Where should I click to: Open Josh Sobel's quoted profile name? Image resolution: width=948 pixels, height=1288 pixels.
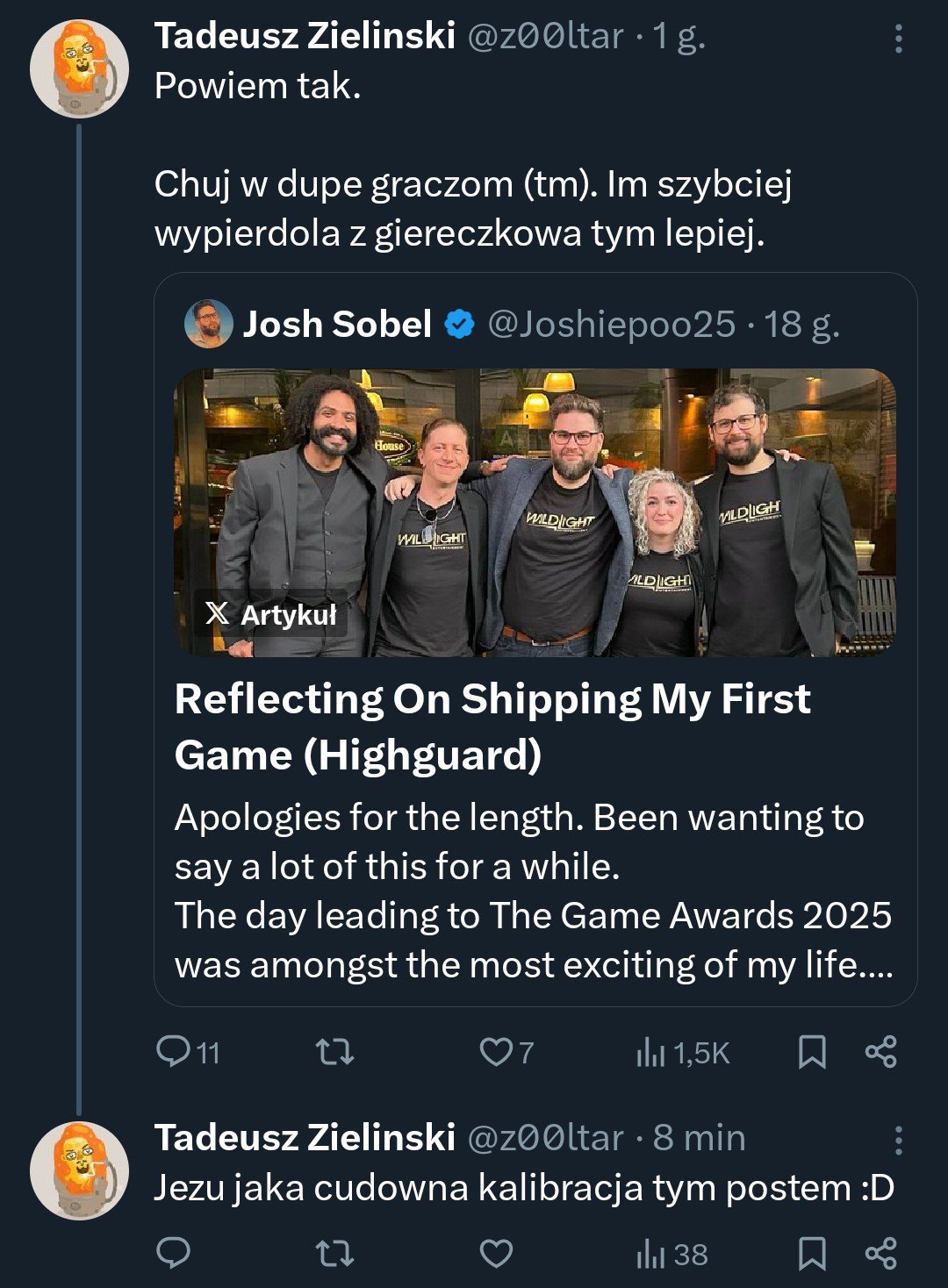tap(337, 324)
